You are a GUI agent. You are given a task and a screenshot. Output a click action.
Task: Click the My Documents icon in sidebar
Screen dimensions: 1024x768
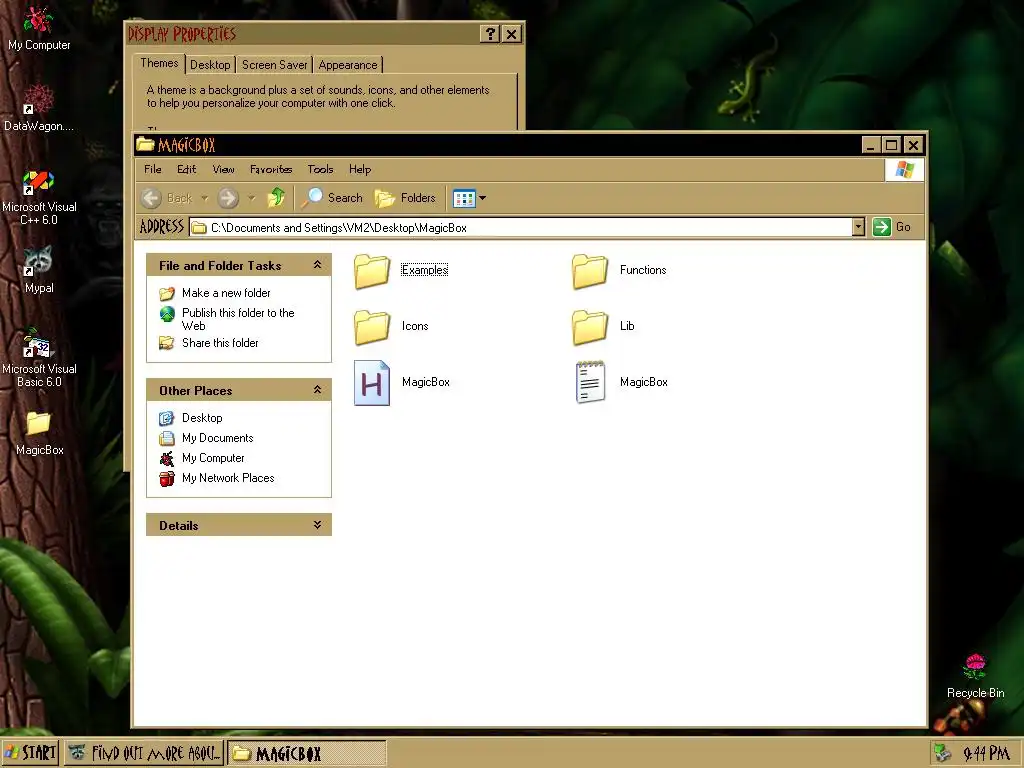[x=167, y=438]
